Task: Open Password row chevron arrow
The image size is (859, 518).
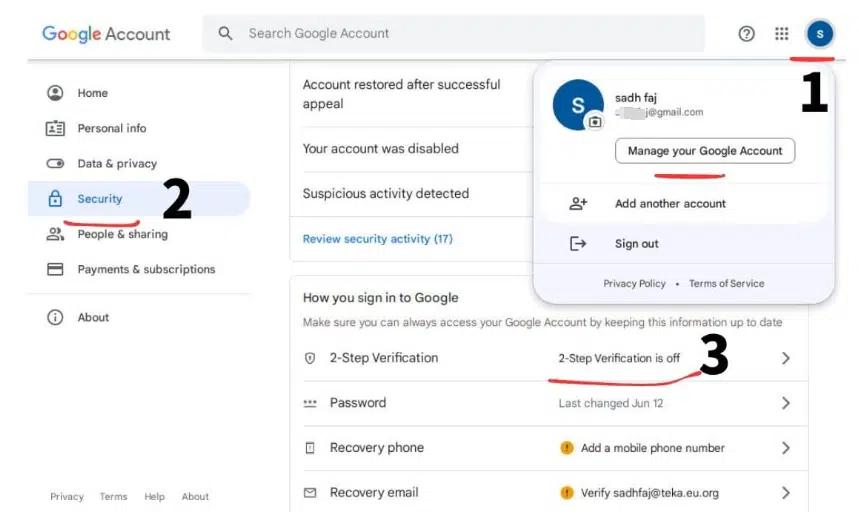Action: (786, 403)
